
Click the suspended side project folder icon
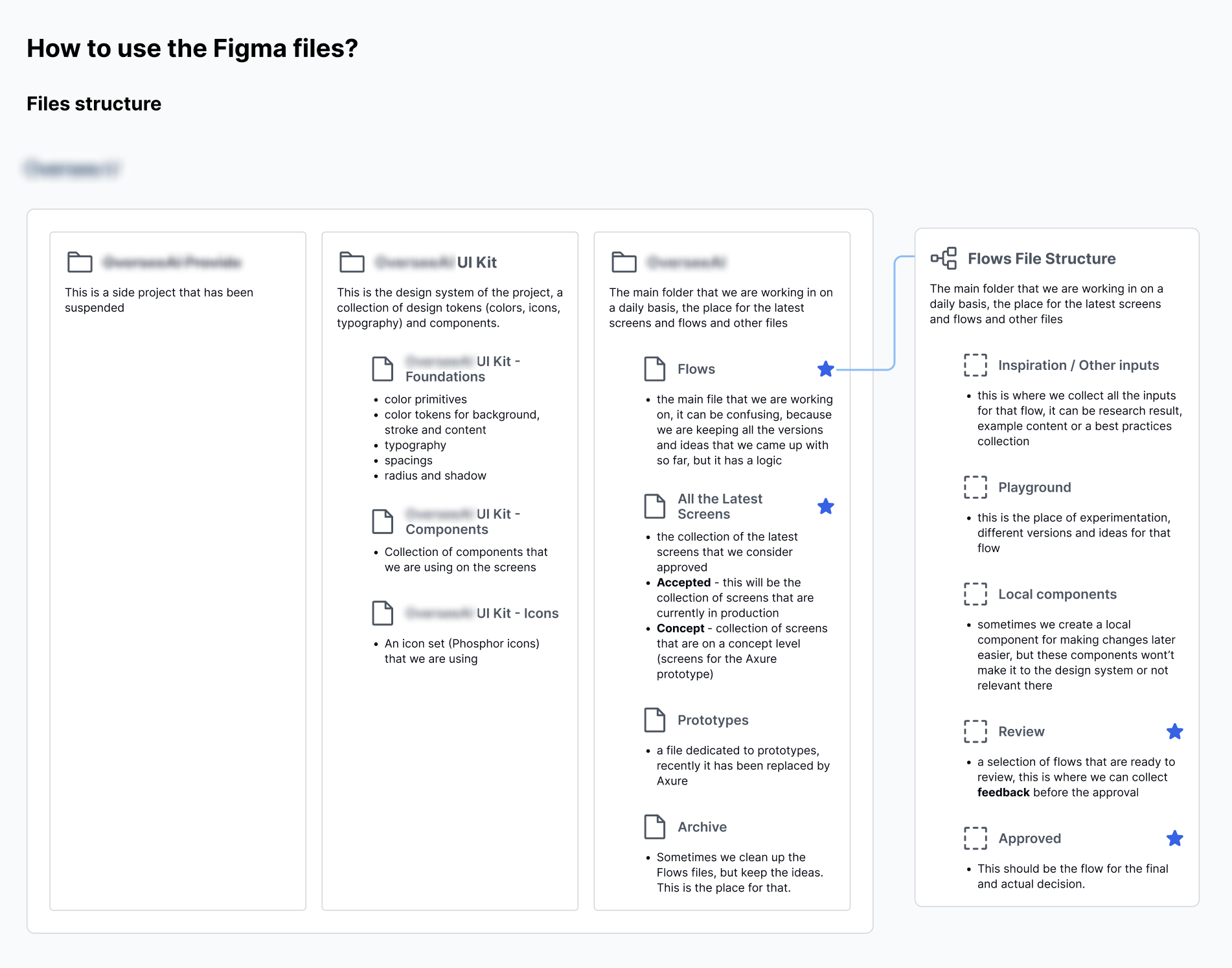tap(80, 262)
